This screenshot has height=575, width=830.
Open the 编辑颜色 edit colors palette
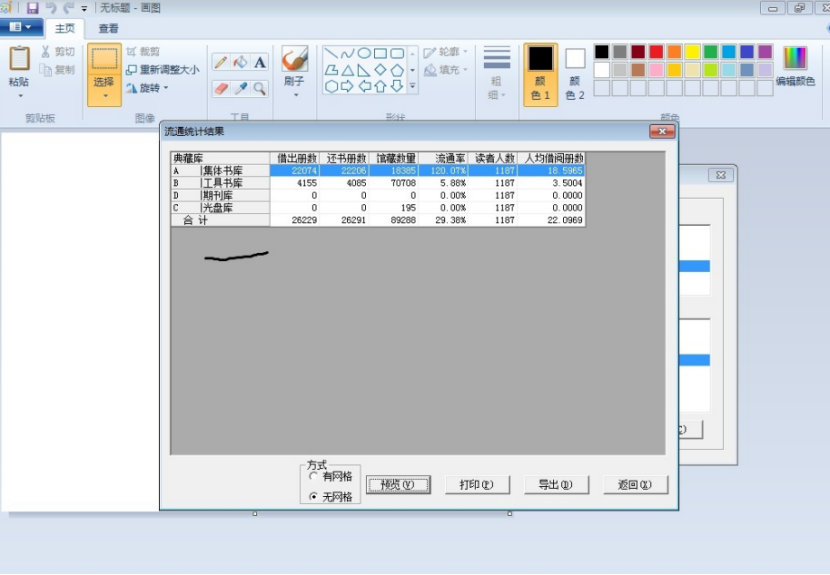click(x=795, y=66)
